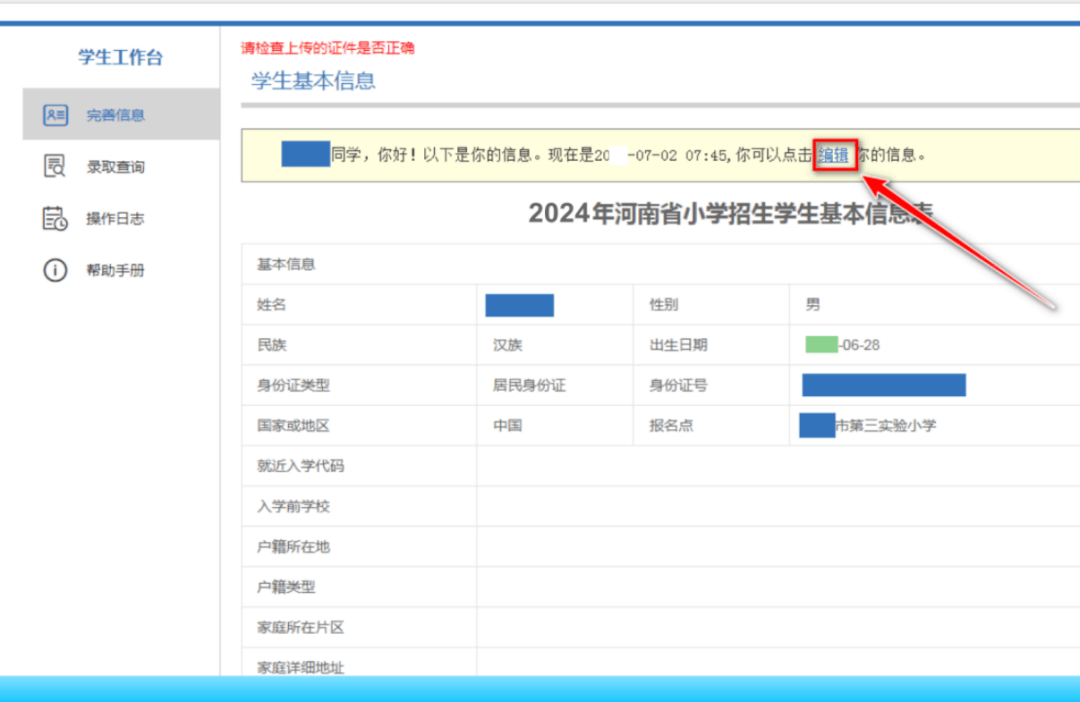The image size is (1080, 702).
Task: Open the 完善信息 menu label
Action: (115, 115)
